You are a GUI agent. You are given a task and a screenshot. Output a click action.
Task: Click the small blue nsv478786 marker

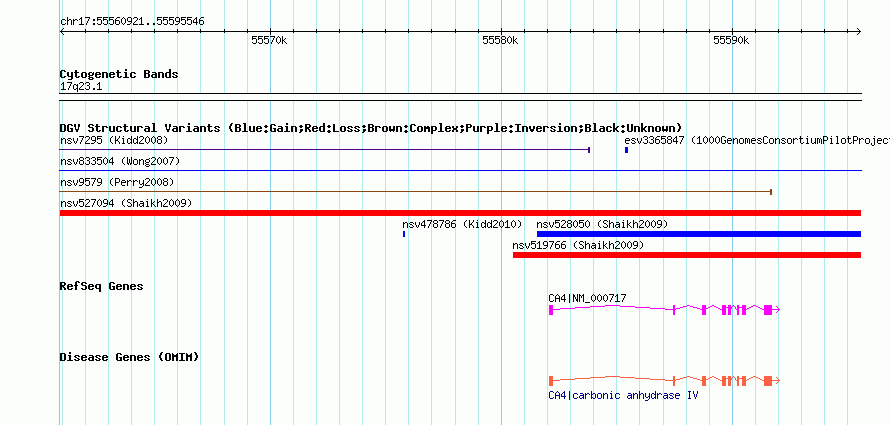tap(404, 234)
